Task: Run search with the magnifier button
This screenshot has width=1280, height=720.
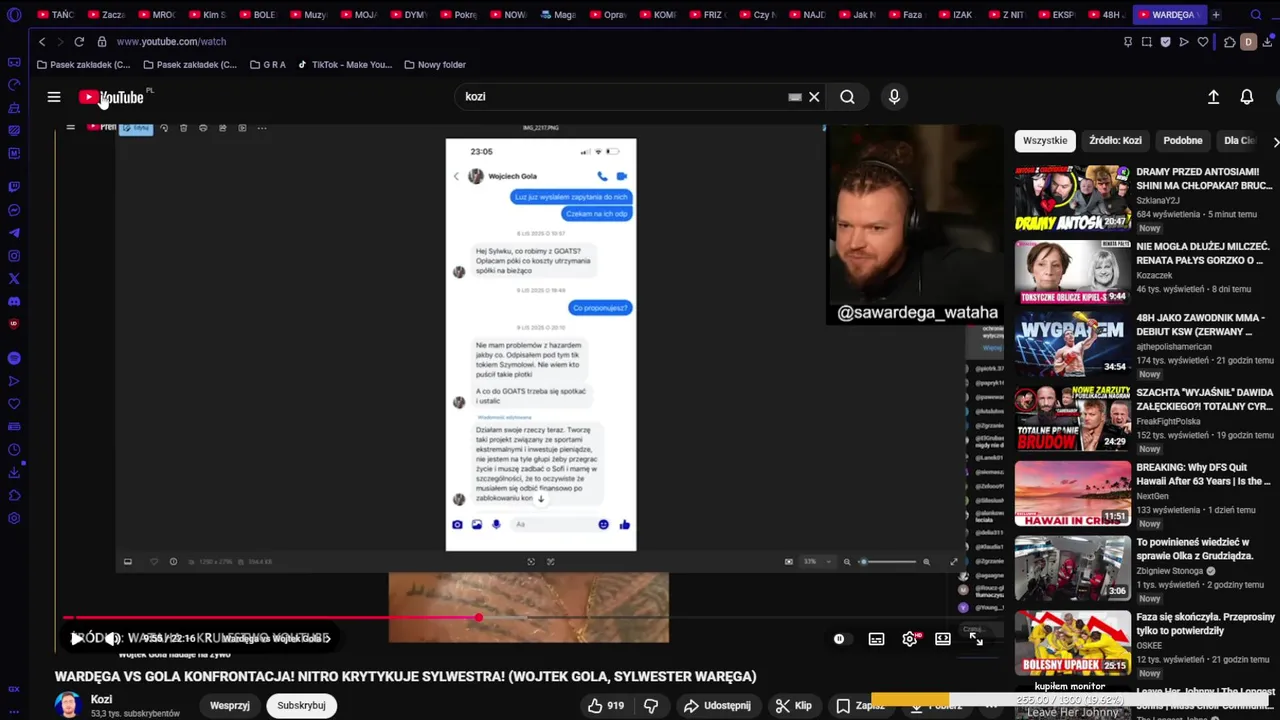Action: click(x=847, y=97)
